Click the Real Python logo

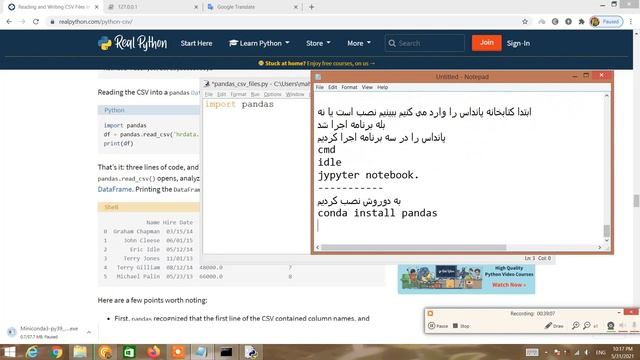133,43
